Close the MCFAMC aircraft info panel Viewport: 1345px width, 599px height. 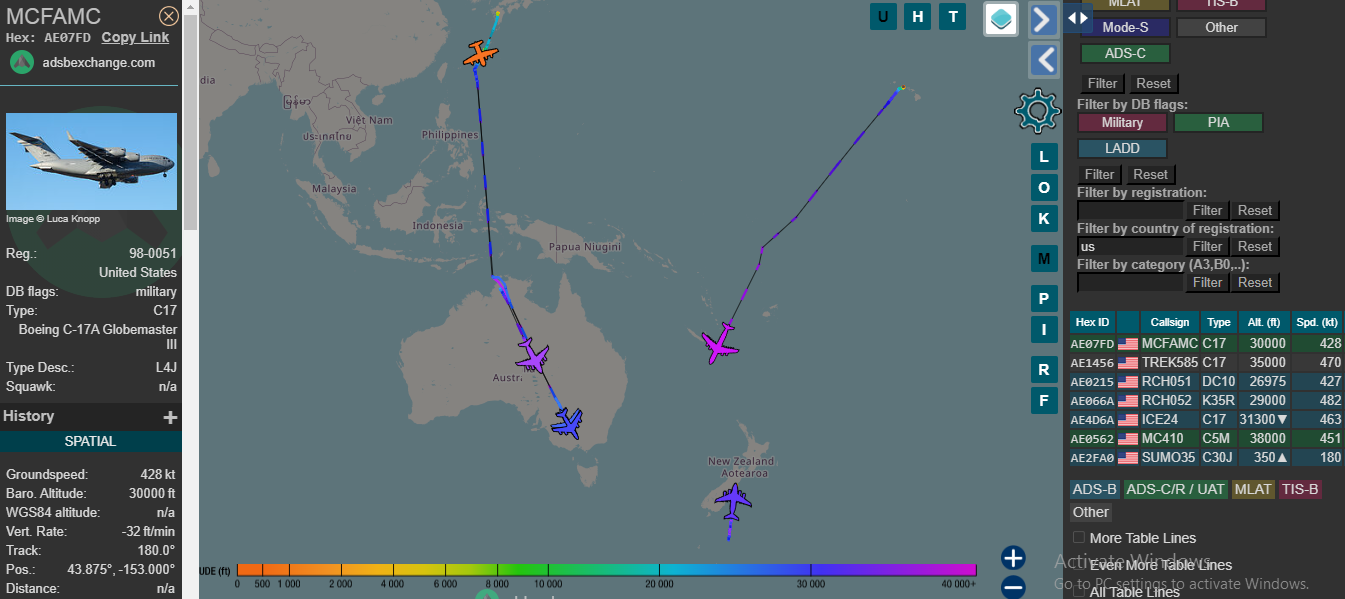169,16
